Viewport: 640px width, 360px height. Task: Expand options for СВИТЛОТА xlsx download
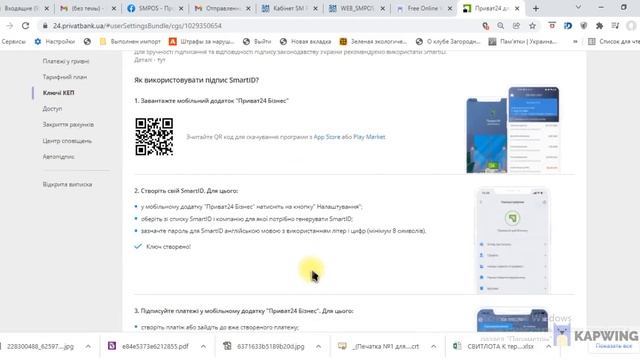coord(549,347)
